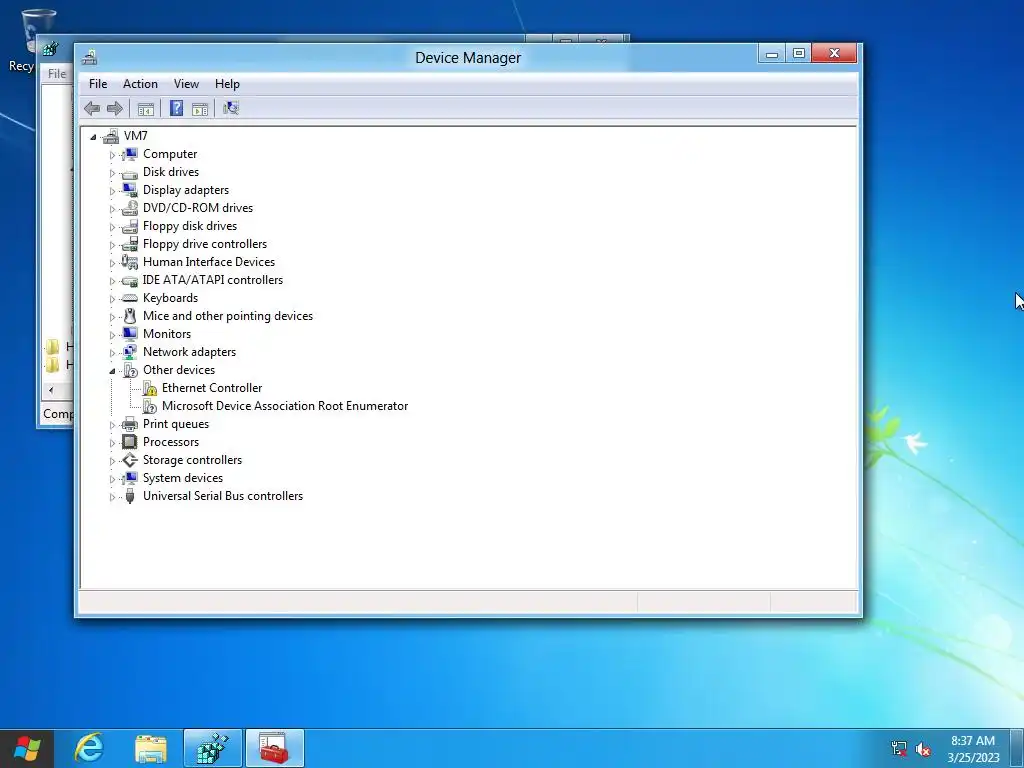Screen dimensions: 1024x768
Task: Click the Display adapters icon
Action: point(130,190)
